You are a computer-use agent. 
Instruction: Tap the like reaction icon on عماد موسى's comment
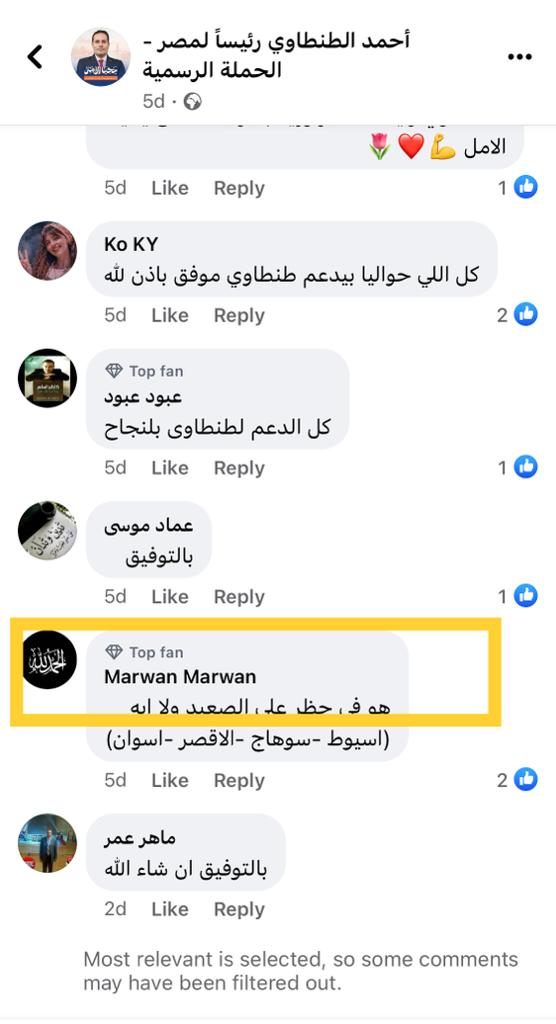(x=525, y=596)
